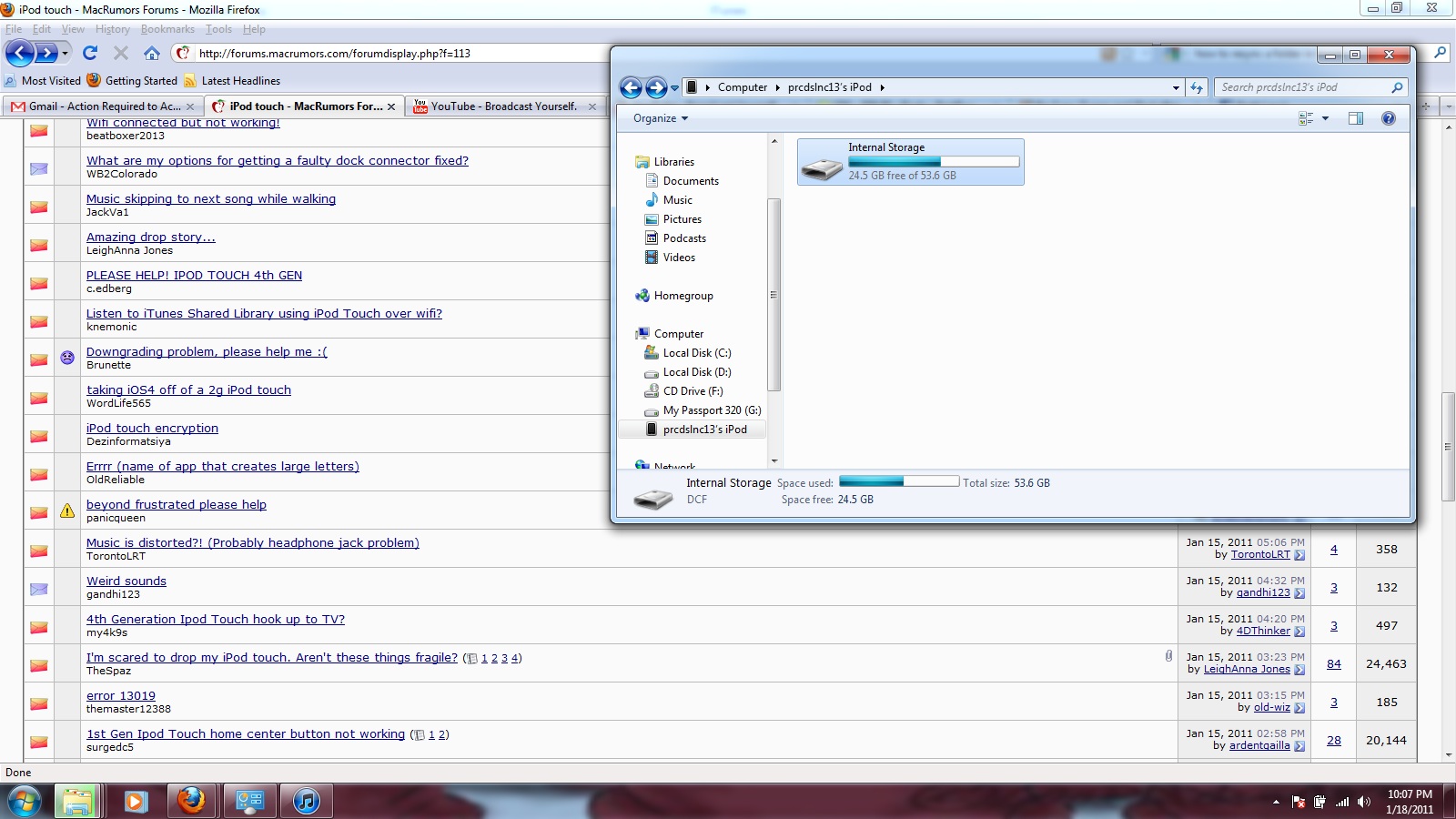Expand breadcrumb arrow after prcdslnc13's iPod

(x=882, y=88)
